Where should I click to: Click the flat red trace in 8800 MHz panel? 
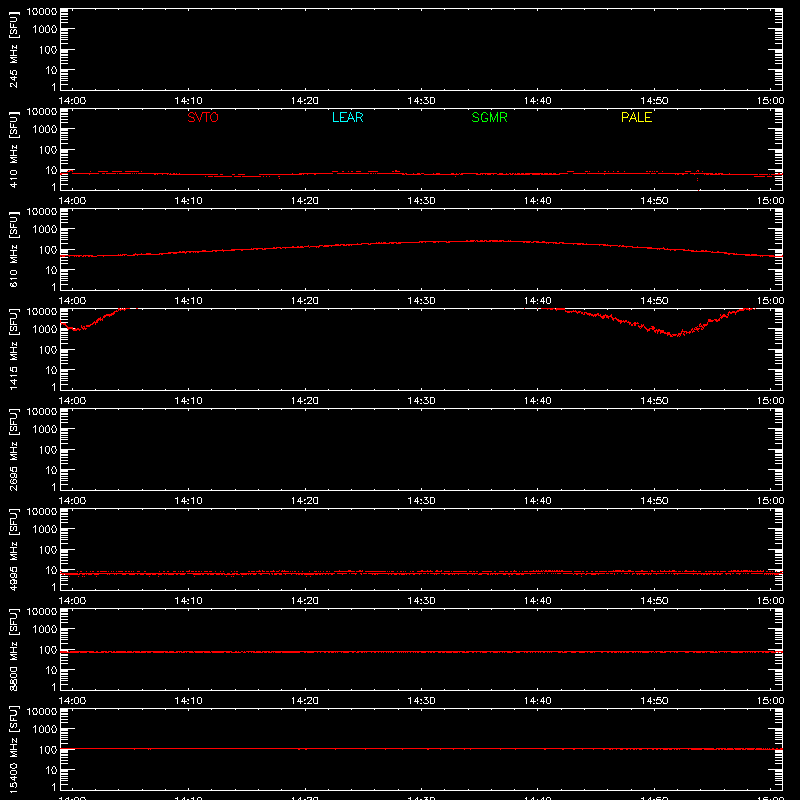click(x=421, y=652)
